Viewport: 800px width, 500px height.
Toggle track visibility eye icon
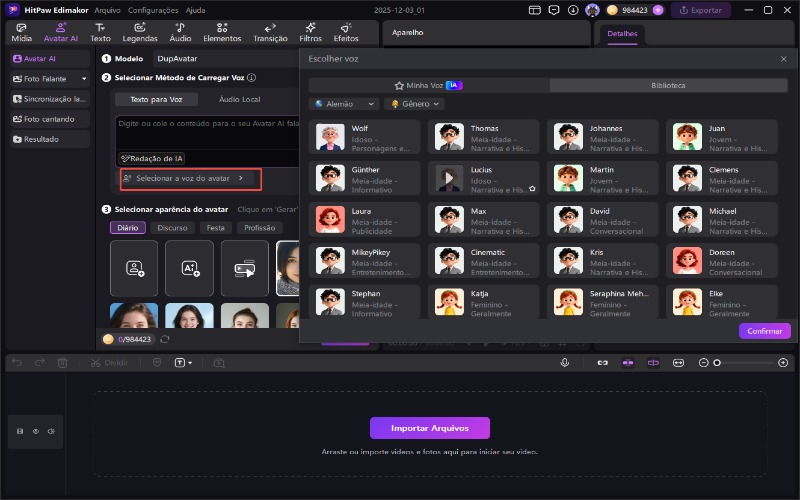coord(35,431)
